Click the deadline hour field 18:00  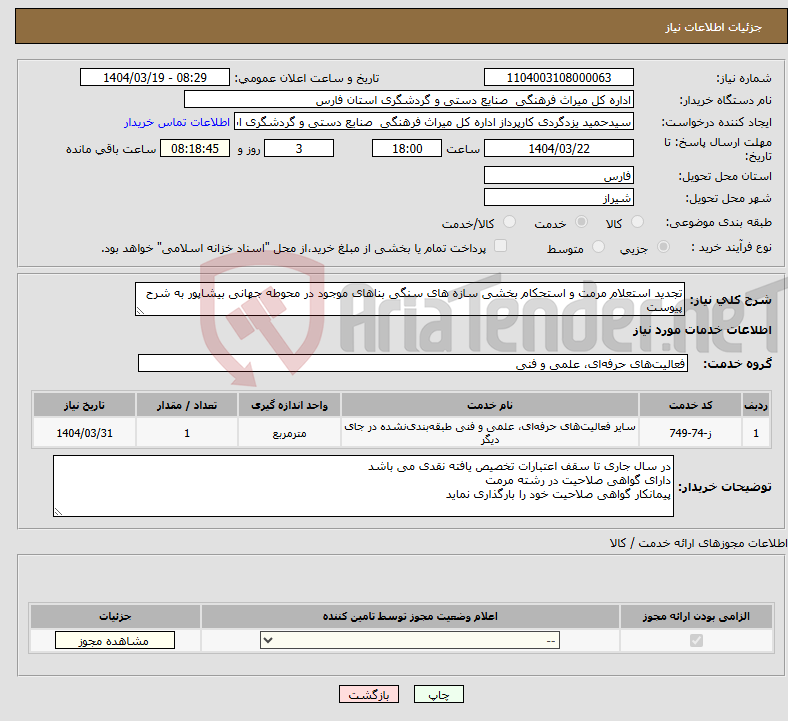click(x=407, y=148)
